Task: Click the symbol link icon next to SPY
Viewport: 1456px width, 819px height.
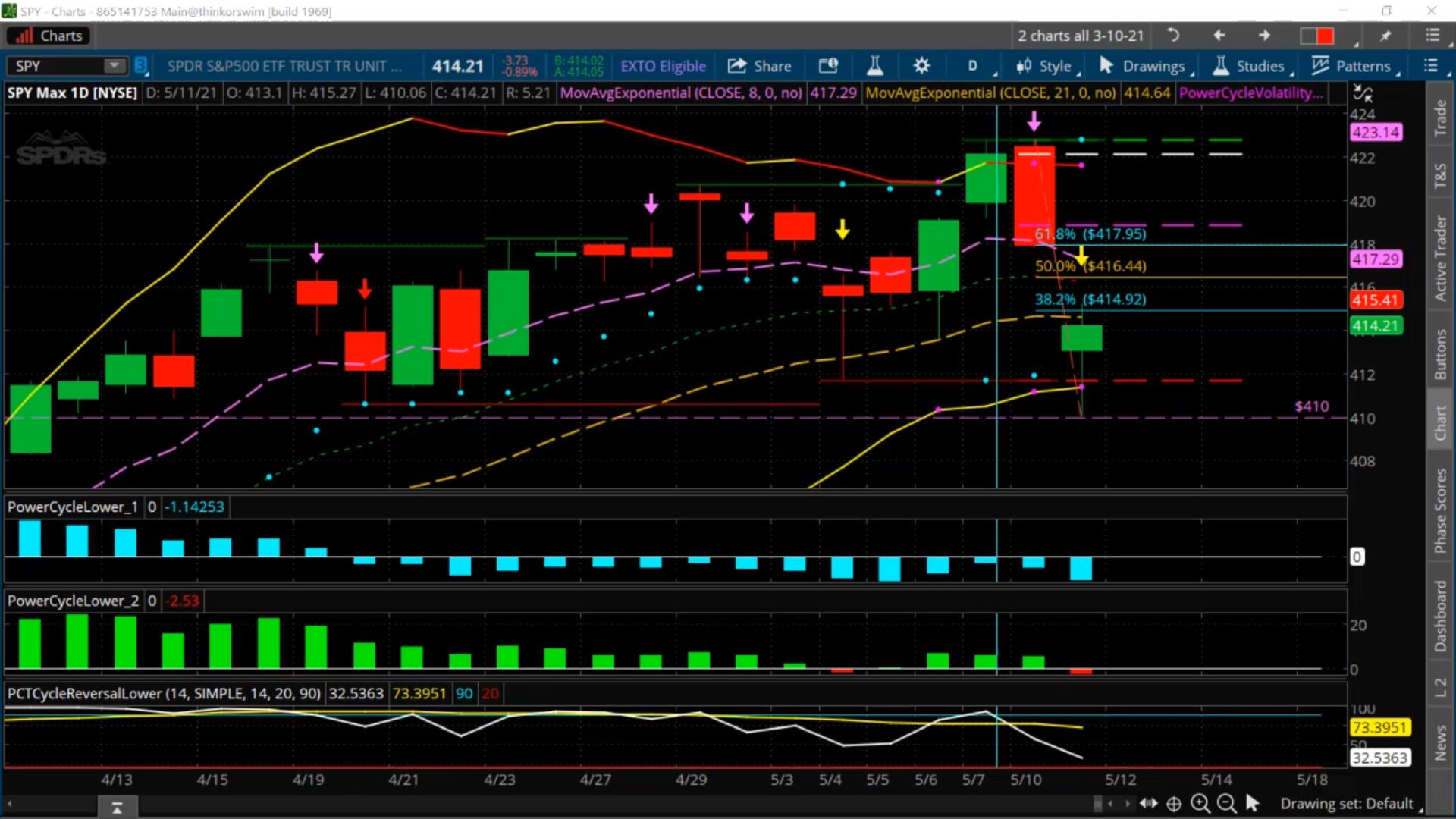Action: click(x=141, y=66)
